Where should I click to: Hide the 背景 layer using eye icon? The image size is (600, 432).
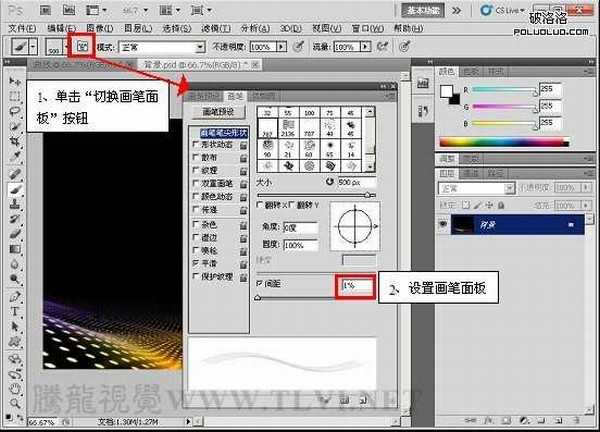(443, 224)
